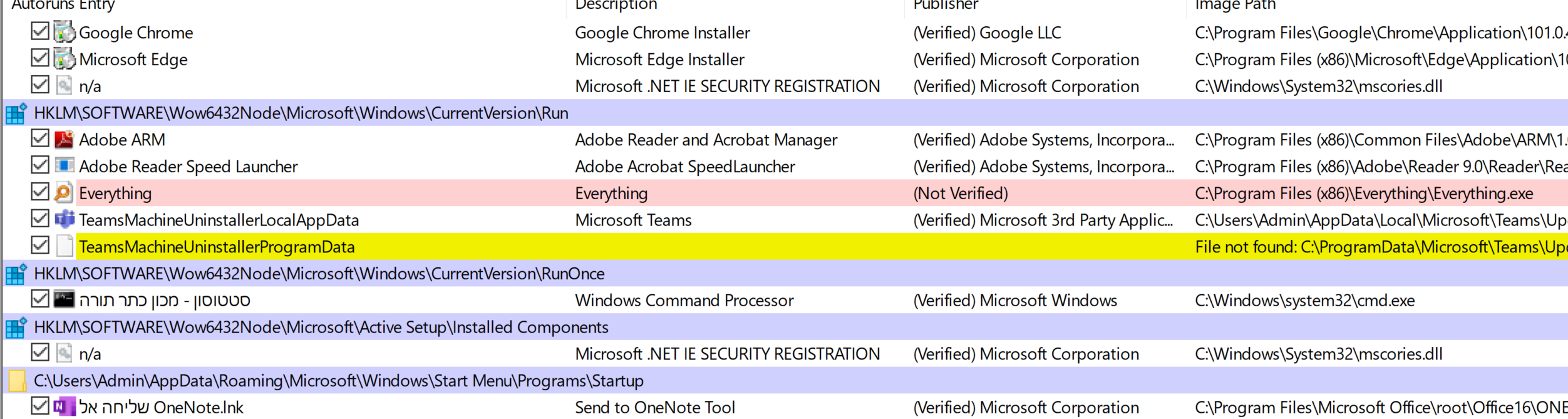Uncheck n/a entry under Wow6432Node Active Setup

[x=40, y=352]
